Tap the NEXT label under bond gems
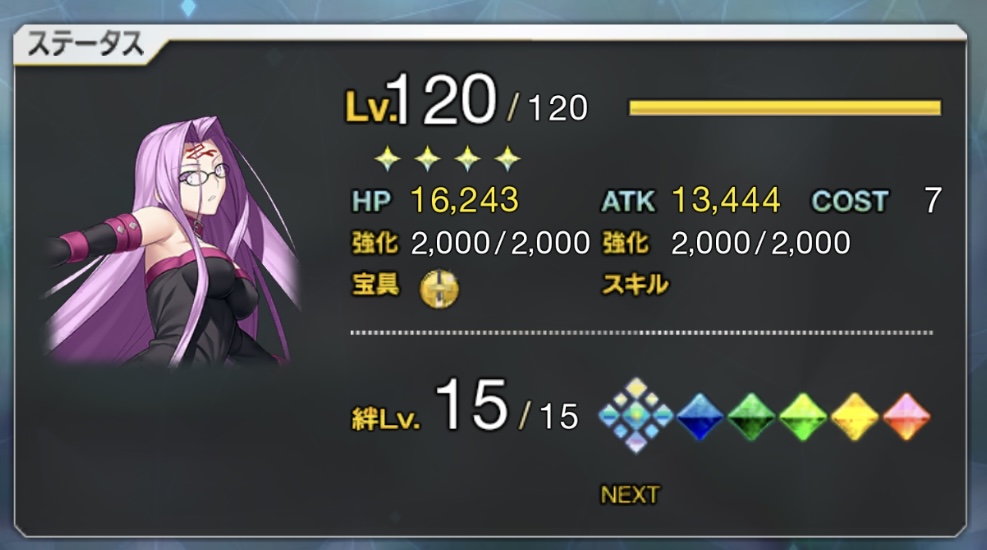The width and height of the screenshot is (987, 550). tap(630, 495)
